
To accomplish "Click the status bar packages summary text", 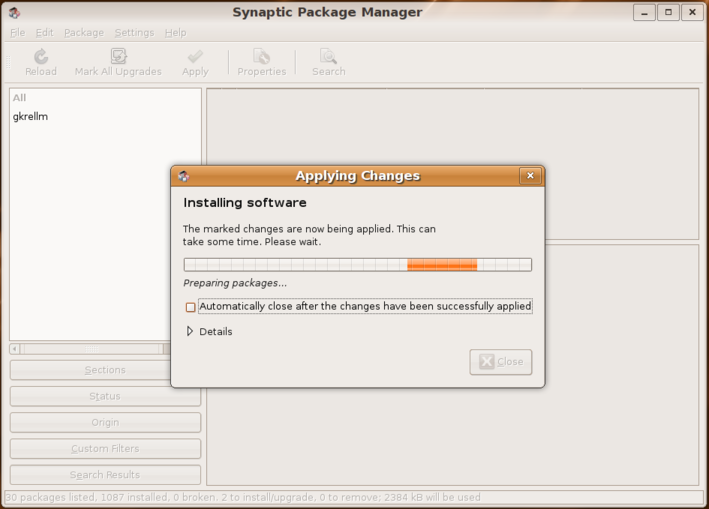I will [243, 497].
